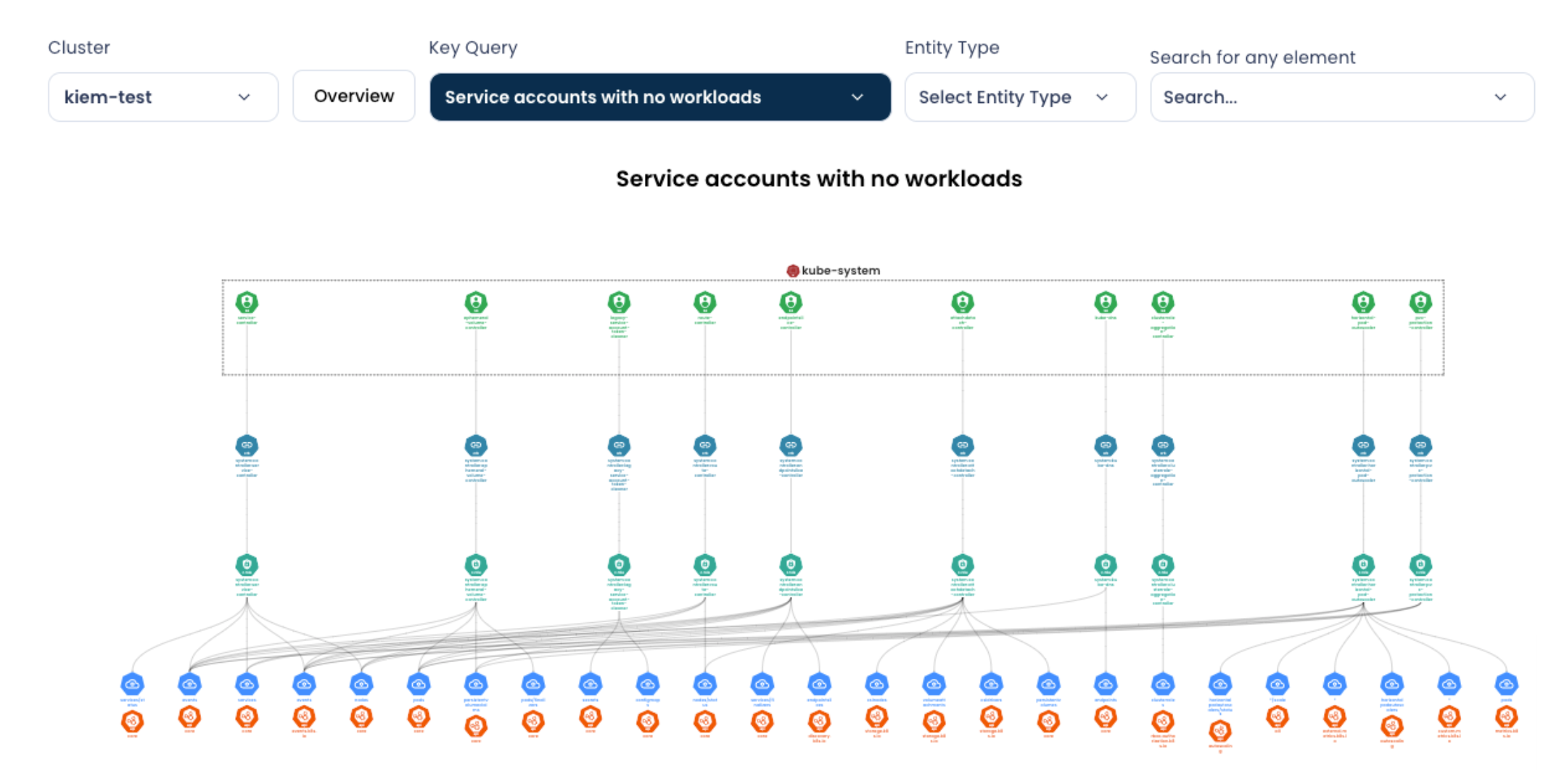The image size is (1551, 784).
Task: Click the kube-dns service account icon
Action: click(x=1106, y=302)
